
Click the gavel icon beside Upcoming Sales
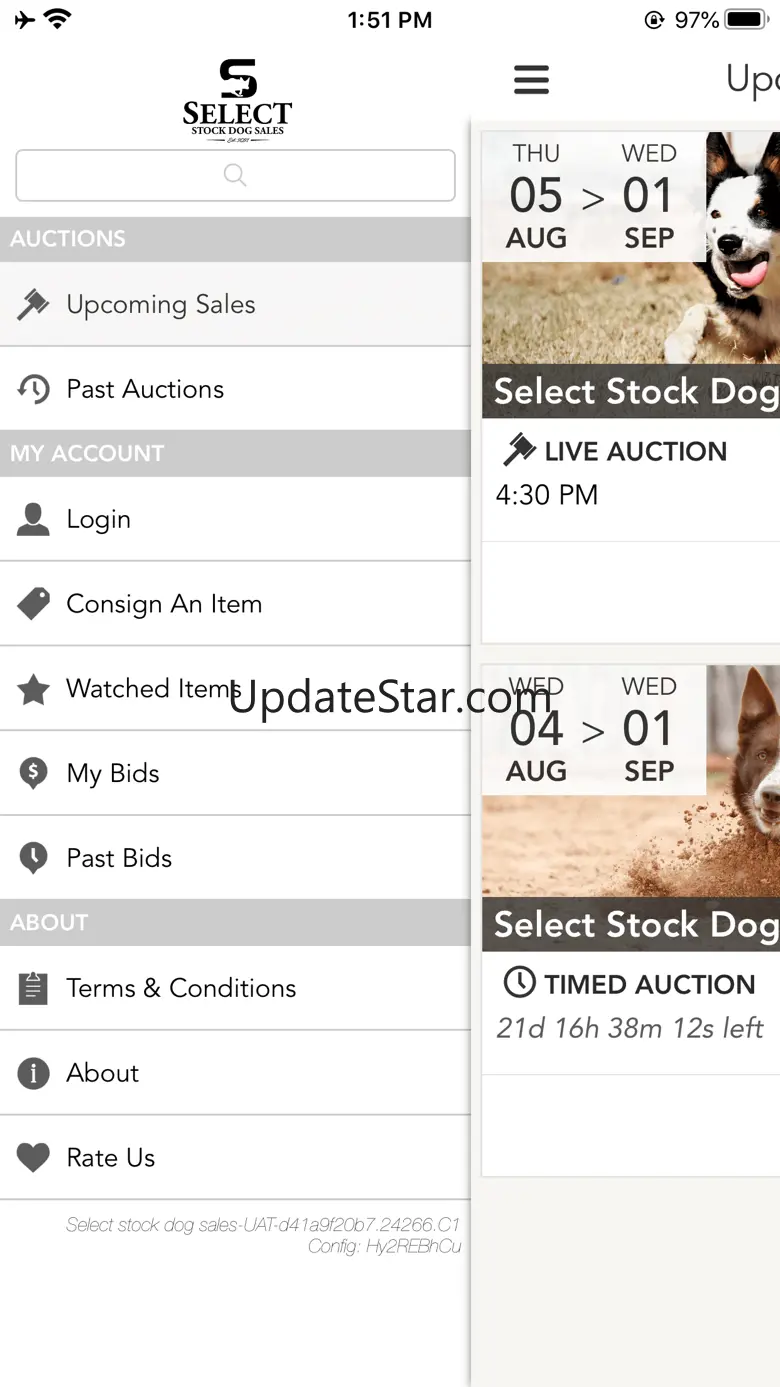tap(33, 305)
